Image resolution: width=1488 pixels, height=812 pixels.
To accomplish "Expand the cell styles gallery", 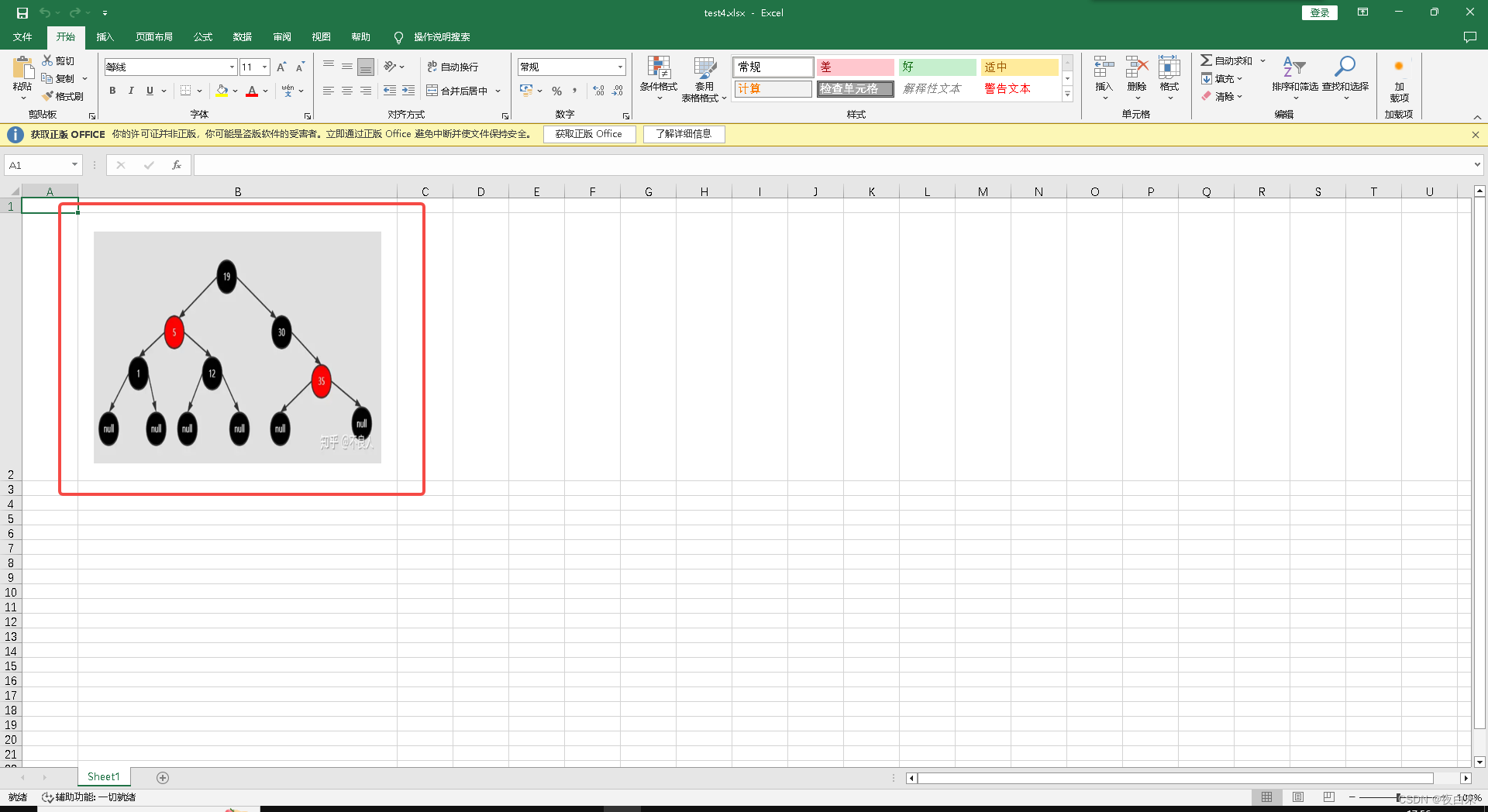I will [x=1067, y=95].
